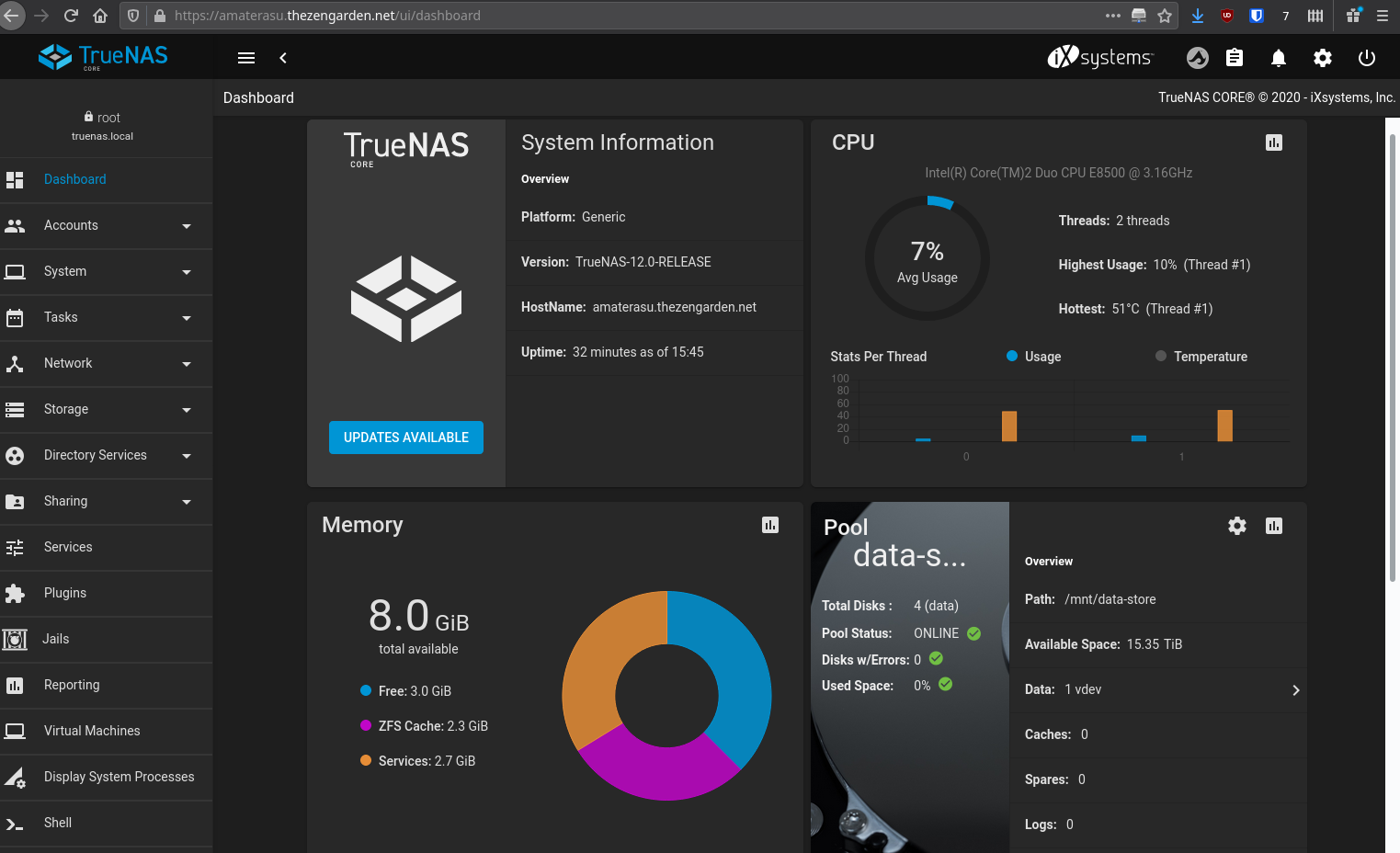This screenshot has height=853, width=1400.
Task: Click the UPDATES AVAILABLE button
Action: 406,438
